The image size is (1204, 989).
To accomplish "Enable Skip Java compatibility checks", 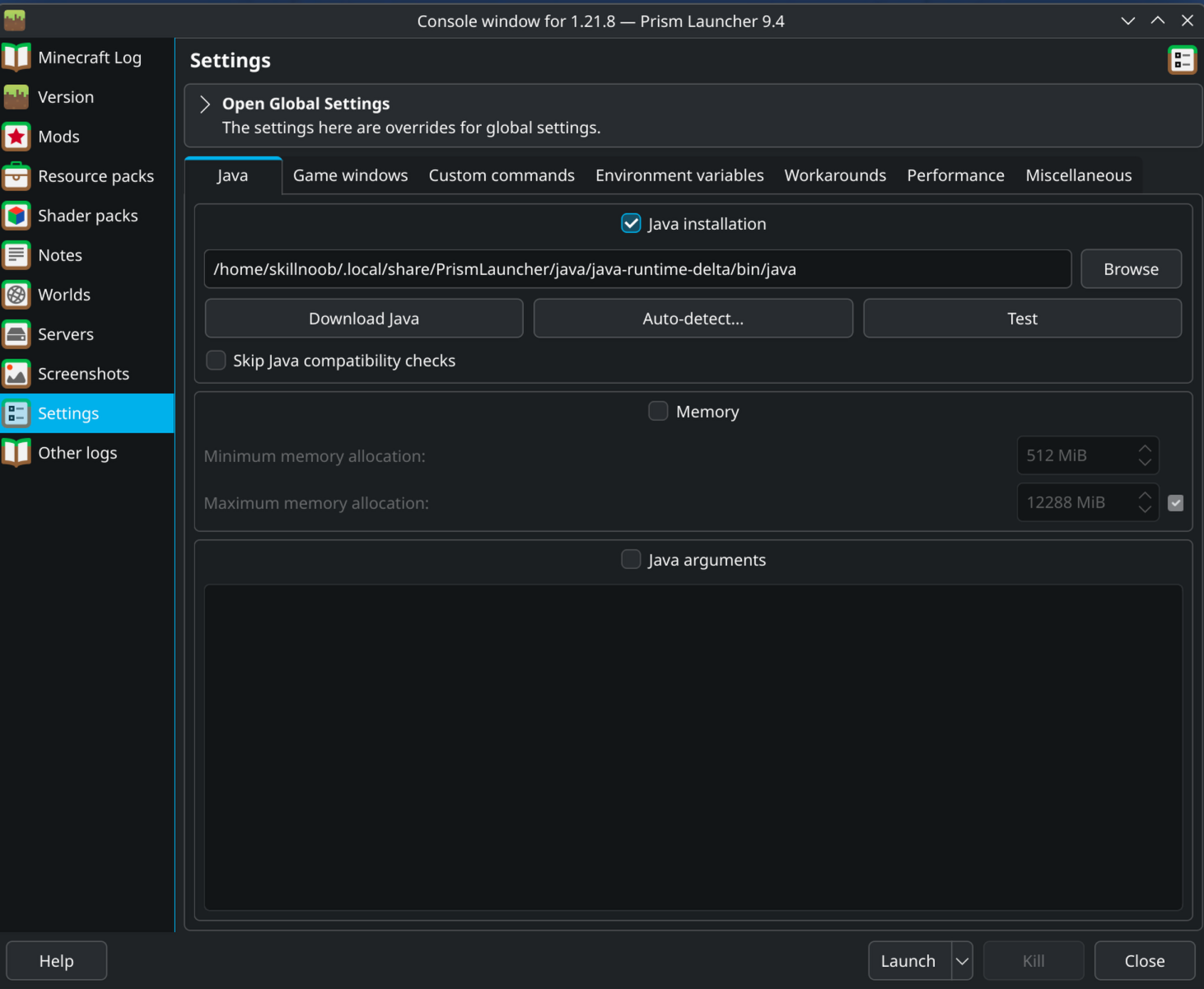I will click(x=216, y=361).
